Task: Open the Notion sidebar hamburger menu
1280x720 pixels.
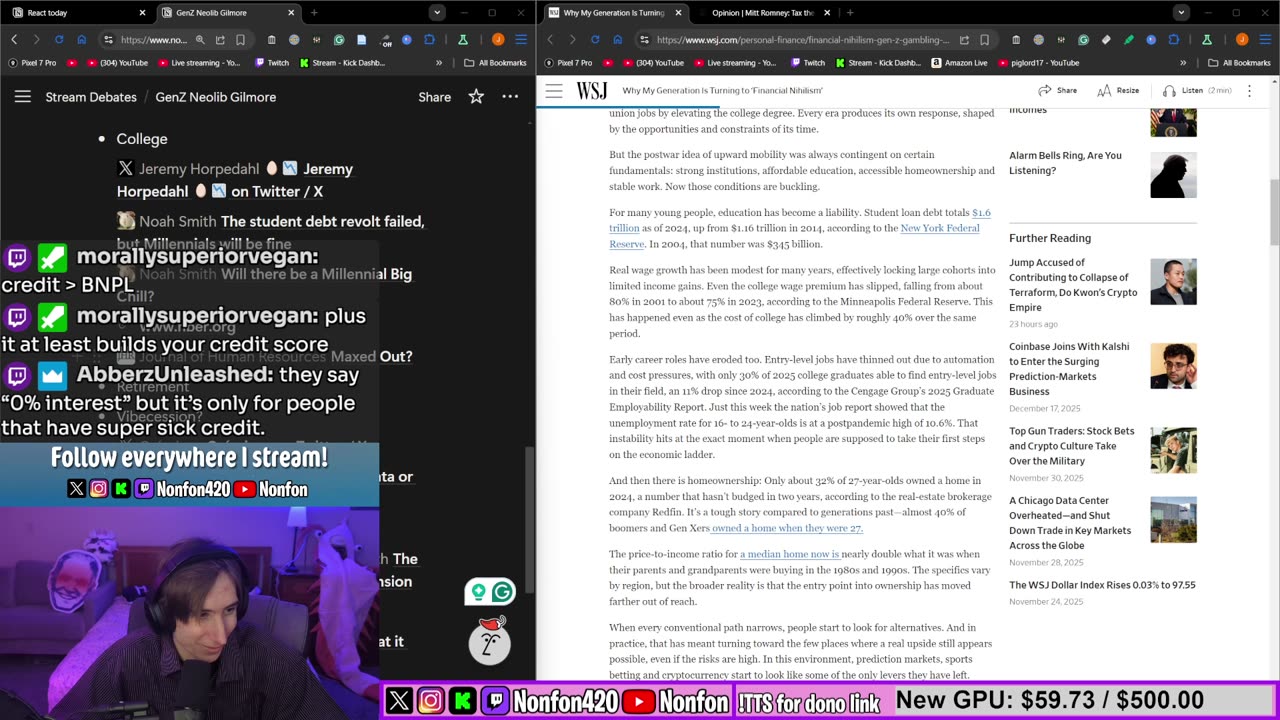Action: 22,97
